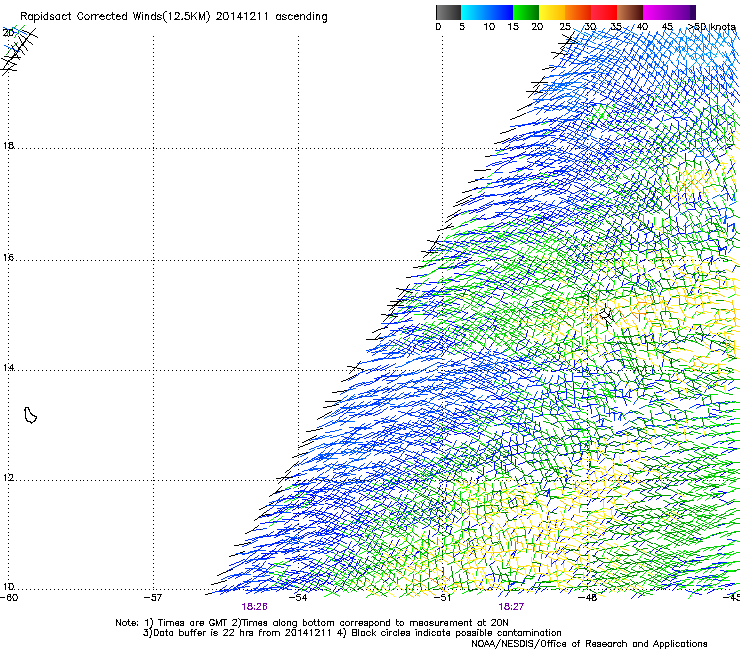Click the longitude label -60
740x650 pixels.
(9, 598)
